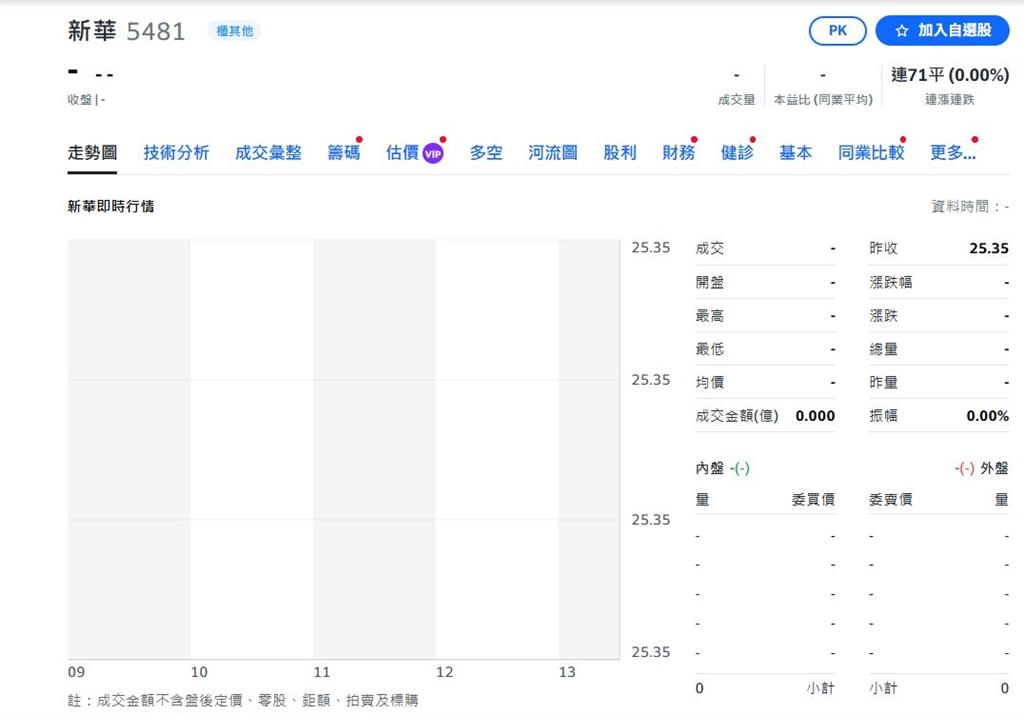
Task: Open the 河流圖 tab
Action: tap(553, 153)
